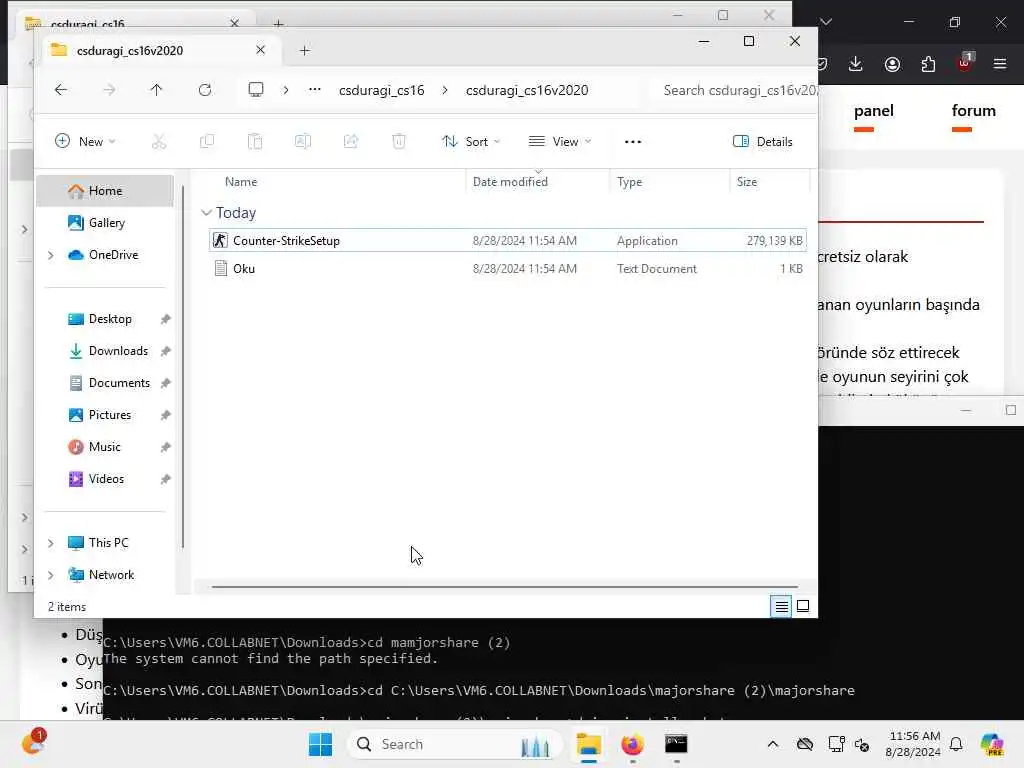The height and width of the screenshot is (768, 1024).
Task: Open the Windows Start menu
Action: (x=320, y=744)
